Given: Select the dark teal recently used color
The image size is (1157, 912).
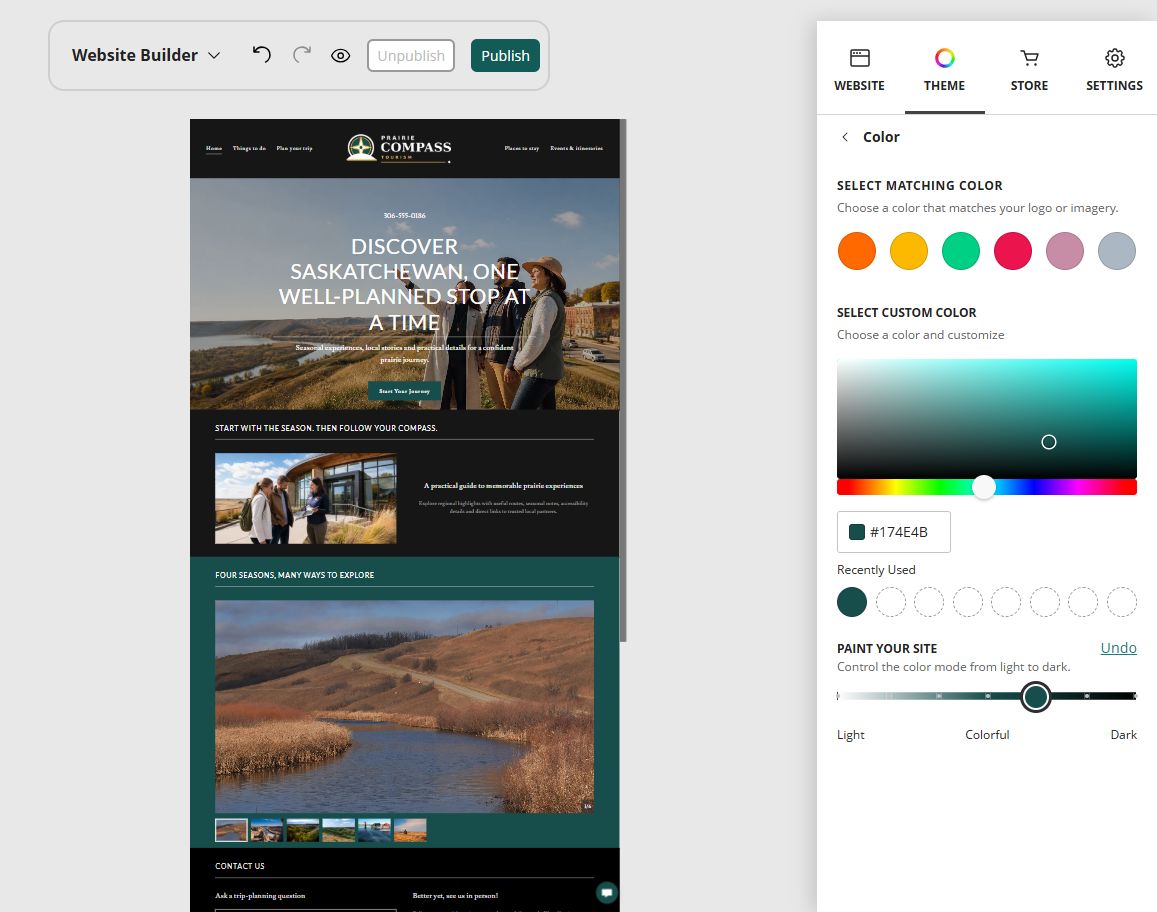Looking at the screenshot, I should coord(852,602).
